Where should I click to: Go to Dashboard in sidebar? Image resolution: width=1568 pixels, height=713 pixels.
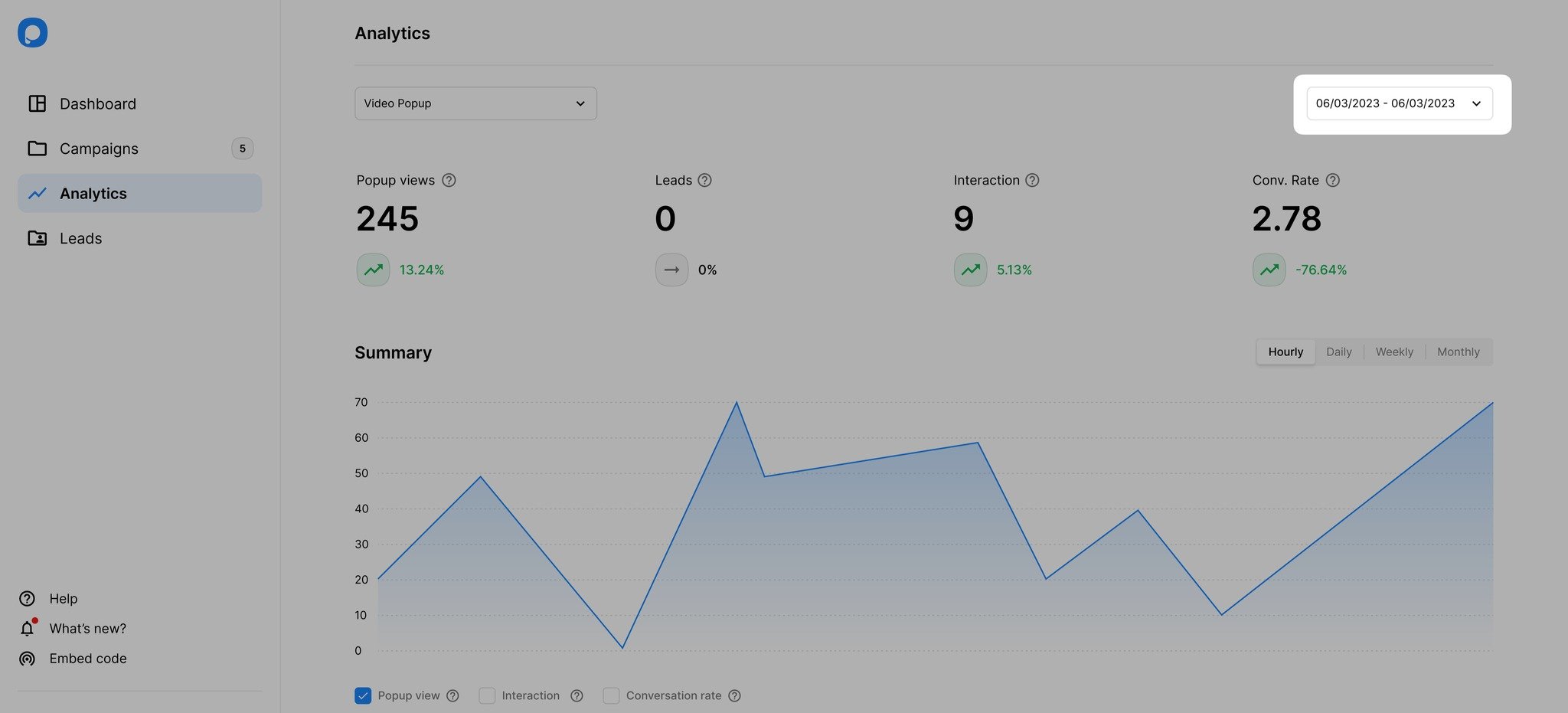[x=139, y=103]
